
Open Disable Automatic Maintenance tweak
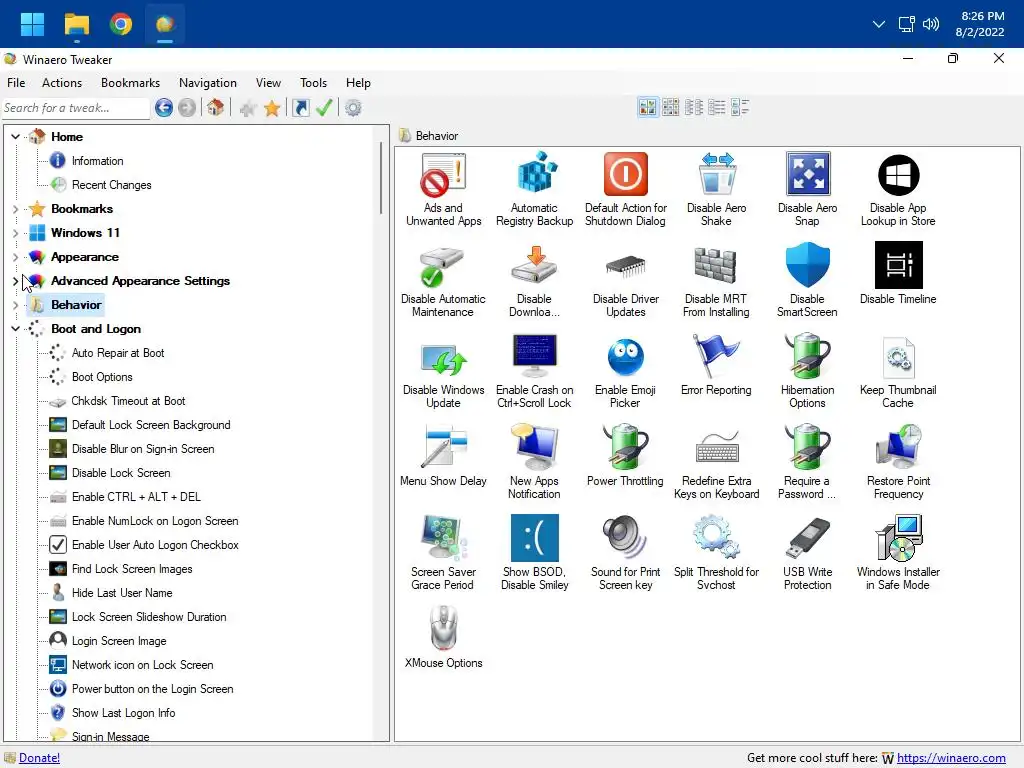pyautogui.click(x=443, y=280)
